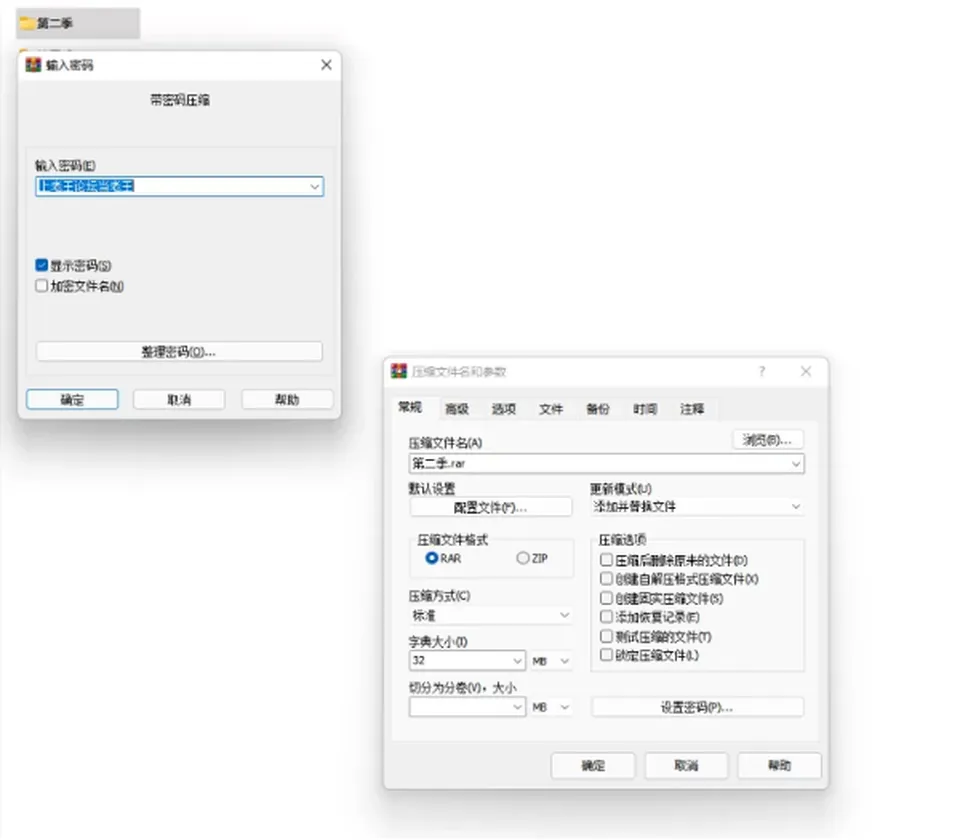960x840 pixels.
Task: Close the 压缩文件名和参数 dialog
Action: pos(806,371)
